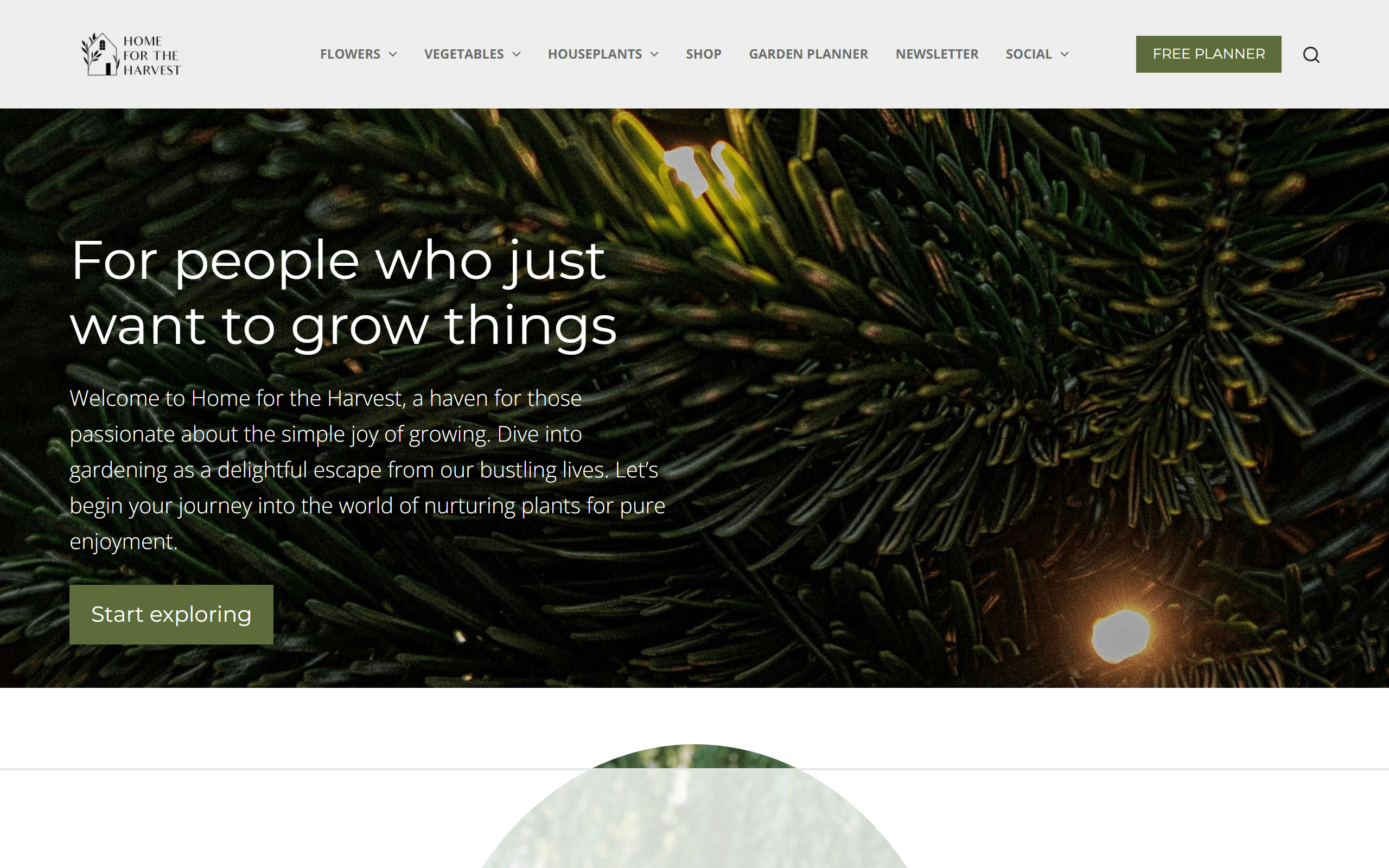Go to the Garden Planner page
This screenshot has width=1389, height=868.
click(808, 54)
